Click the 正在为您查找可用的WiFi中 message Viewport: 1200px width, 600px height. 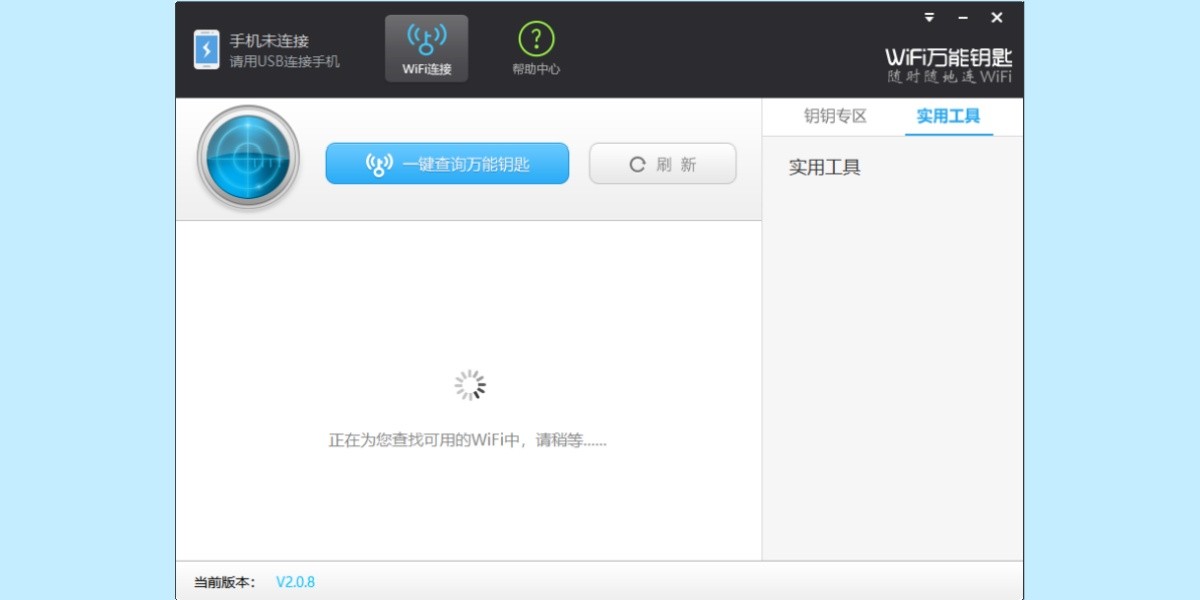pos(468,440)
